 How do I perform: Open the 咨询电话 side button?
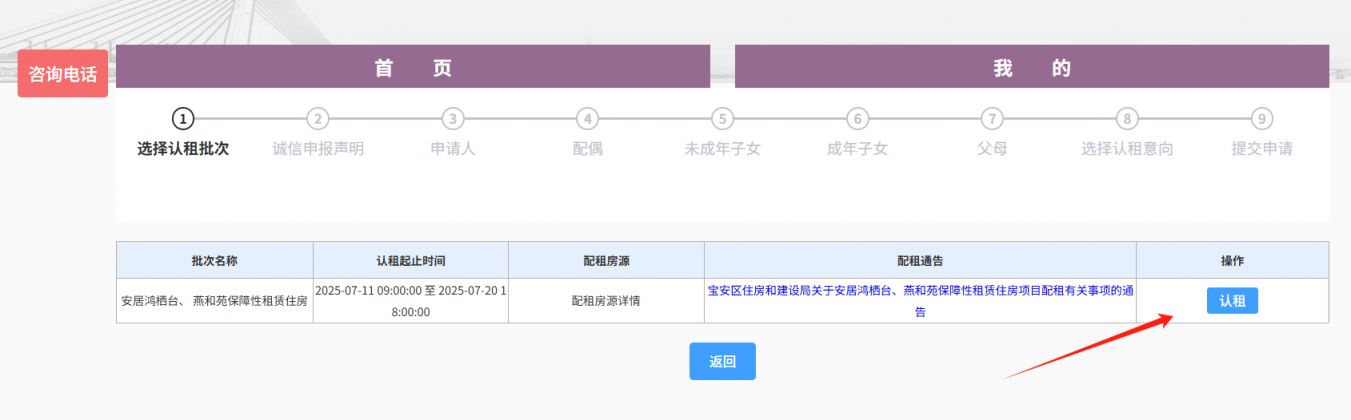62,74
